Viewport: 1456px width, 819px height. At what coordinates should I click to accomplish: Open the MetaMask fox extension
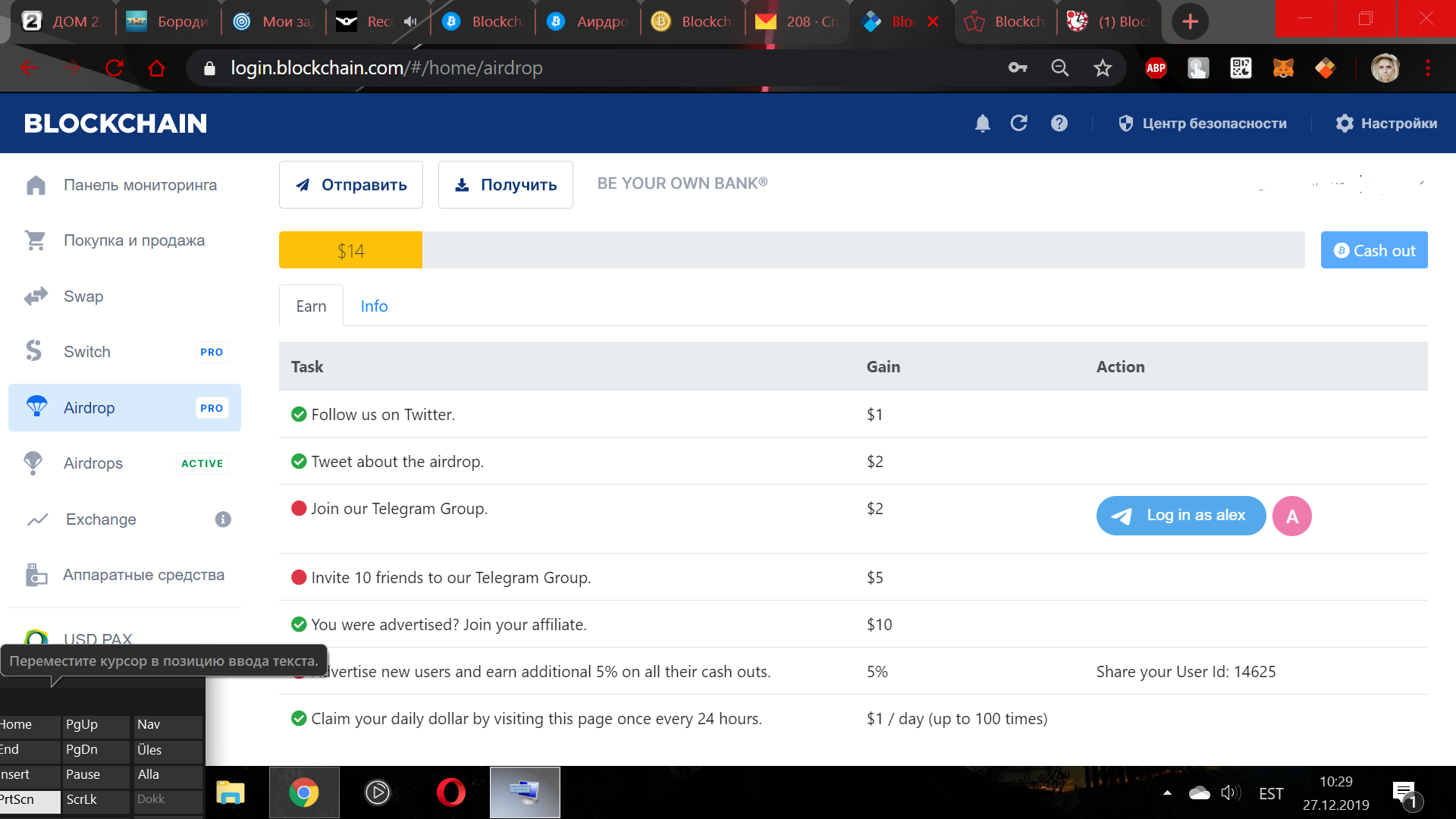[1283, 68]
